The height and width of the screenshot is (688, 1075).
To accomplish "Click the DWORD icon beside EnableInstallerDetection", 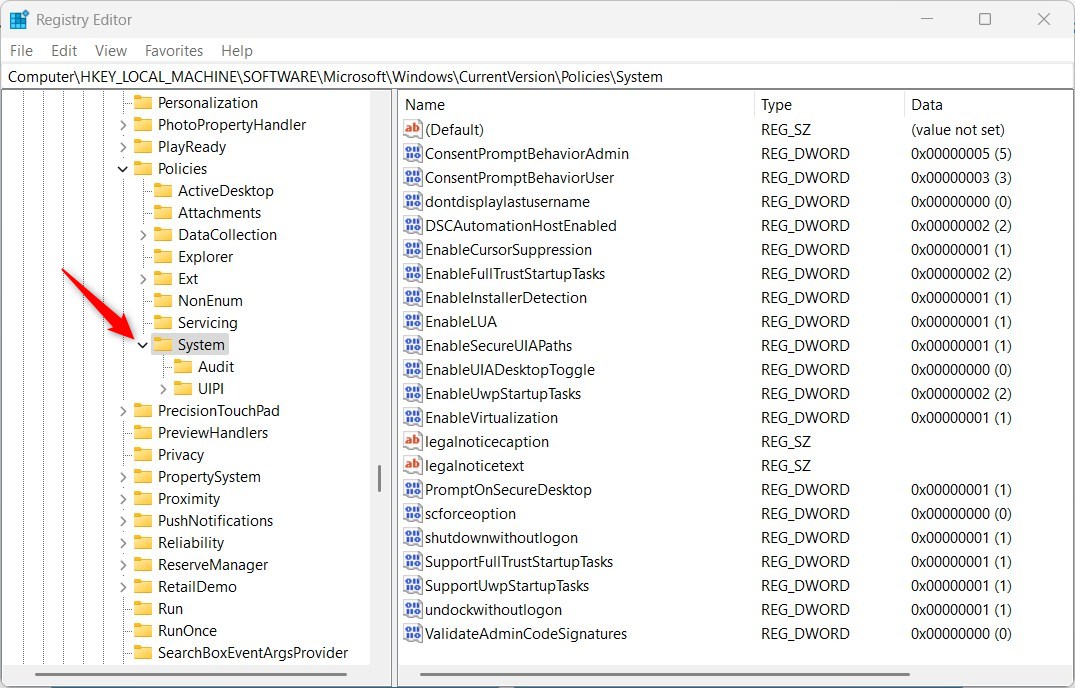I will click(x=412, y=297).
